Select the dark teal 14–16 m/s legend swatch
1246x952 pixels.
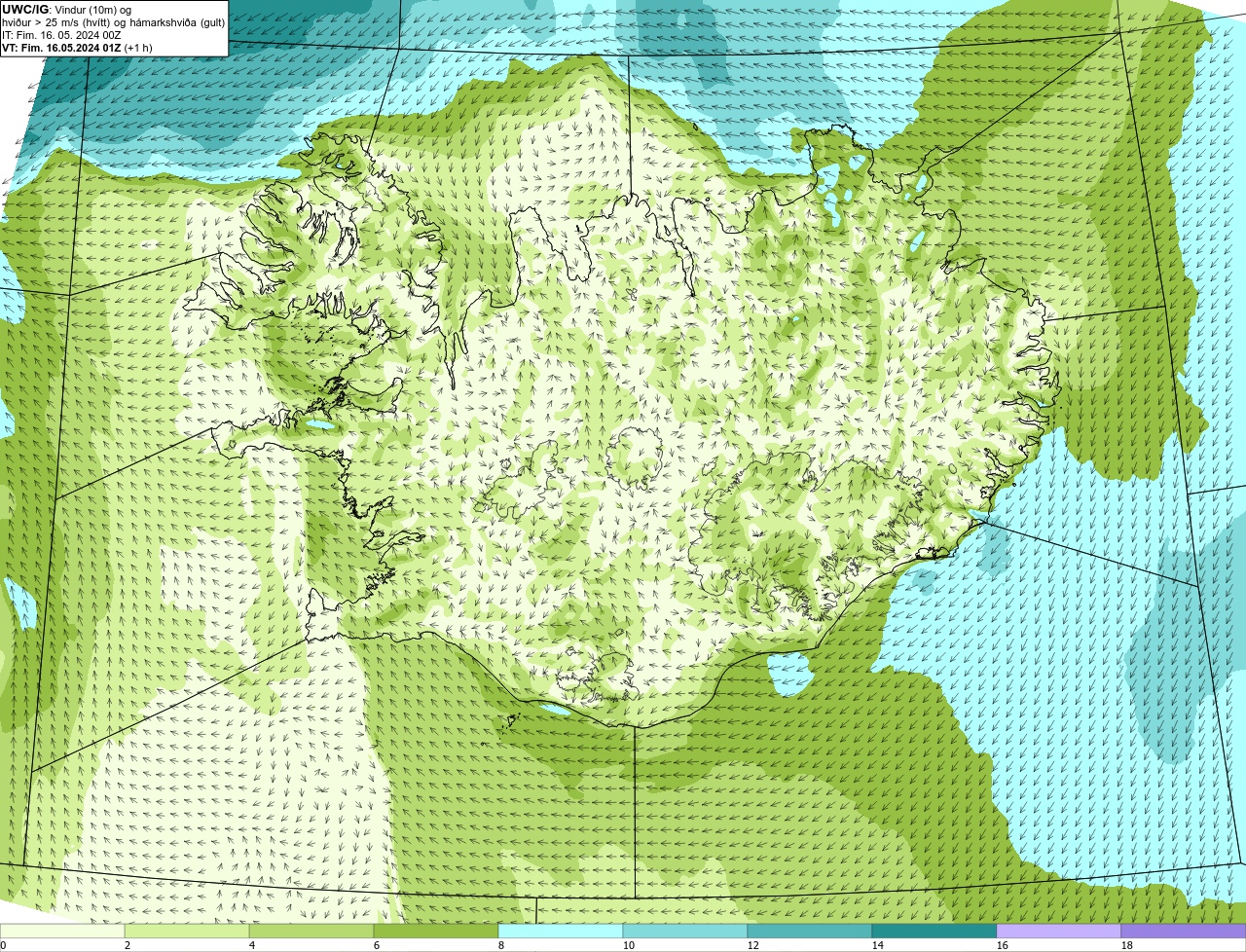934,931
